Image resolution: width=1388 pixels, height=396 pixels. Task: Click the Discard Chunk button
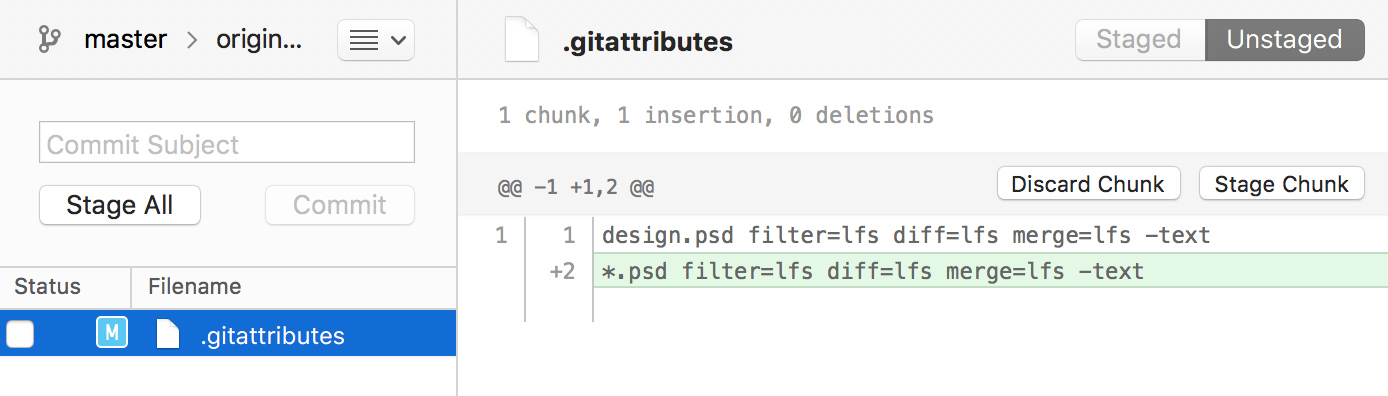pos(1088,184)
